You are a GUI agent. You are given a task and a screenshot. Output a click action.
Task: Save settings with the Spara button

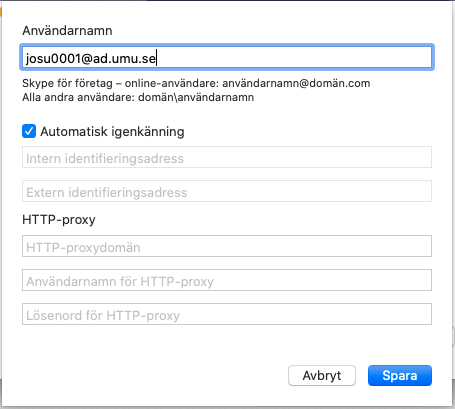pos(400,376)
